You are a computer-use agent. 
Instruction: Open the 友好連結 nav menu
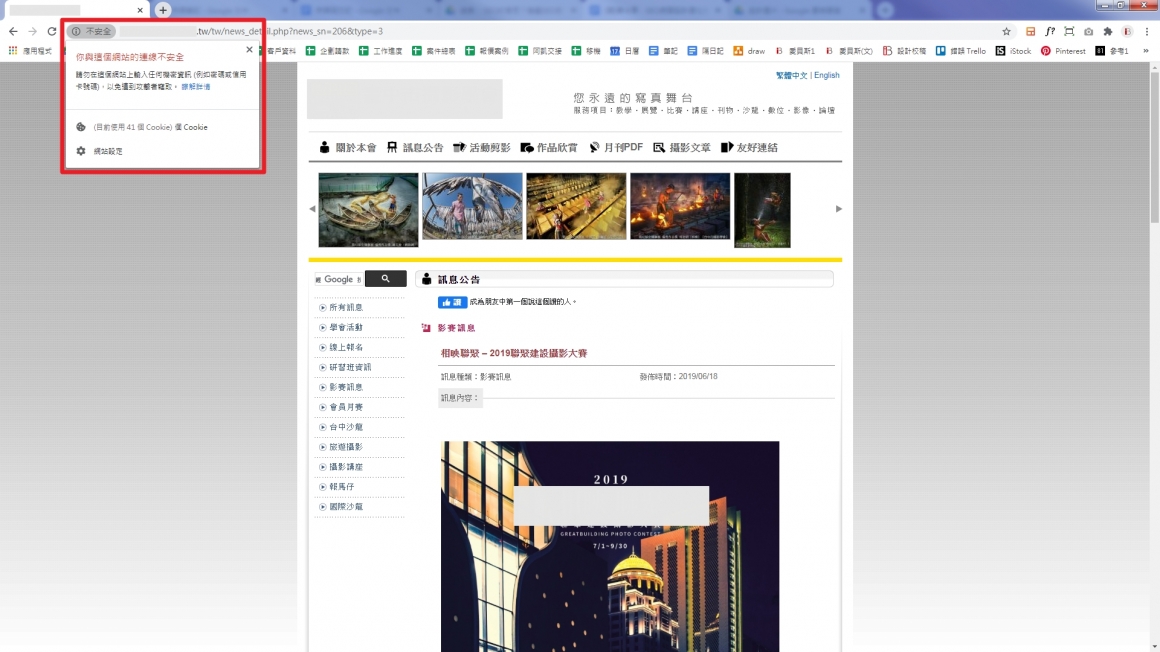tap(749, 147)
